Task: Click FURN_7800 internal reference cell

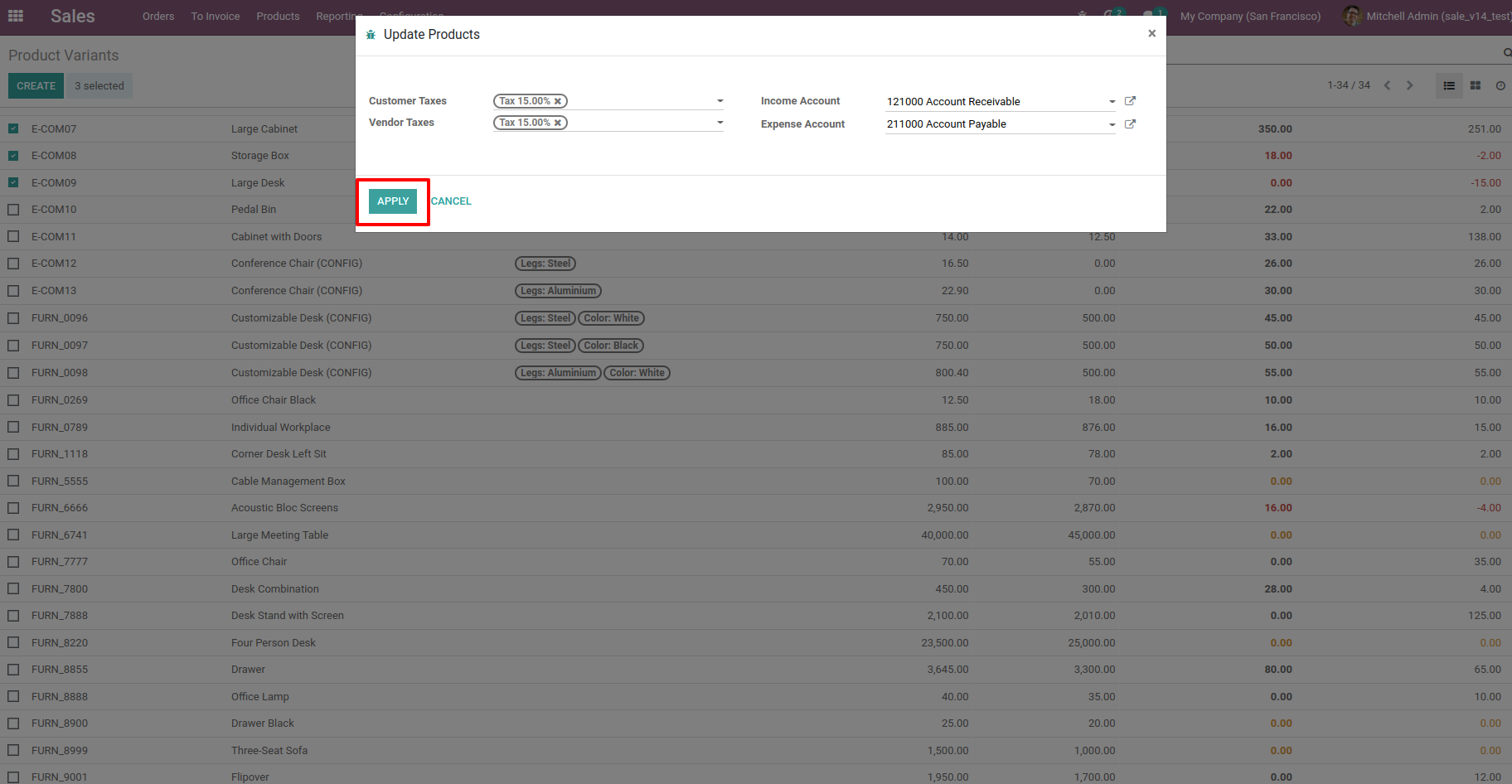Action: coord(60,588)
